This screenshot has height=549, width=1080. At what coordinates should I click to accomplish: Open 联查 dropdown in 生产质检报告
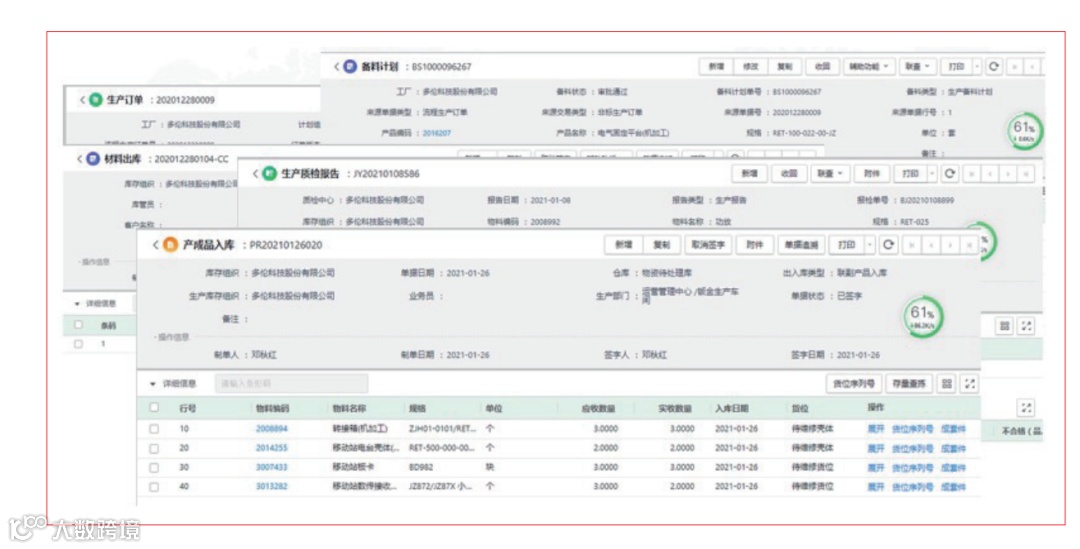pos(830,174)
